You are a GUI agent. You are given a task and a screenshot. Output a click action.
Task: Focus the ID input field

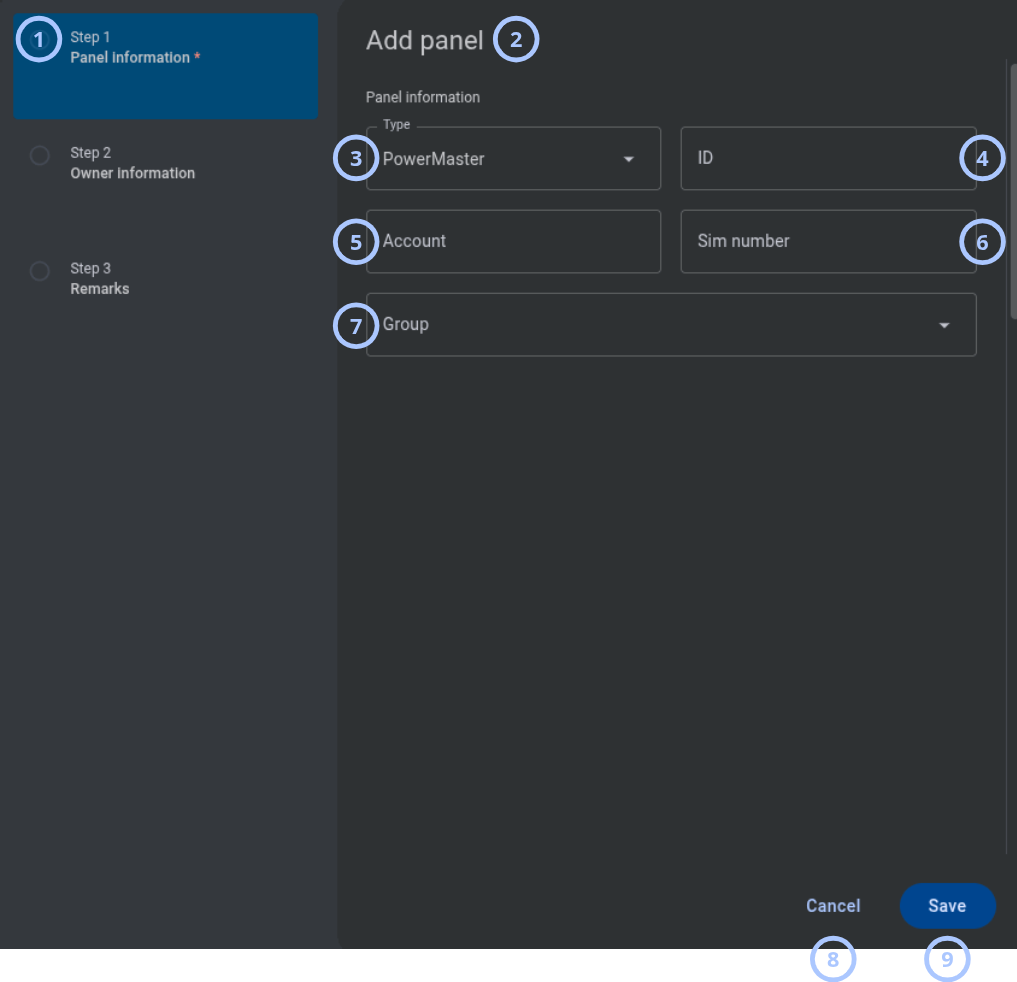click(828, 158)
